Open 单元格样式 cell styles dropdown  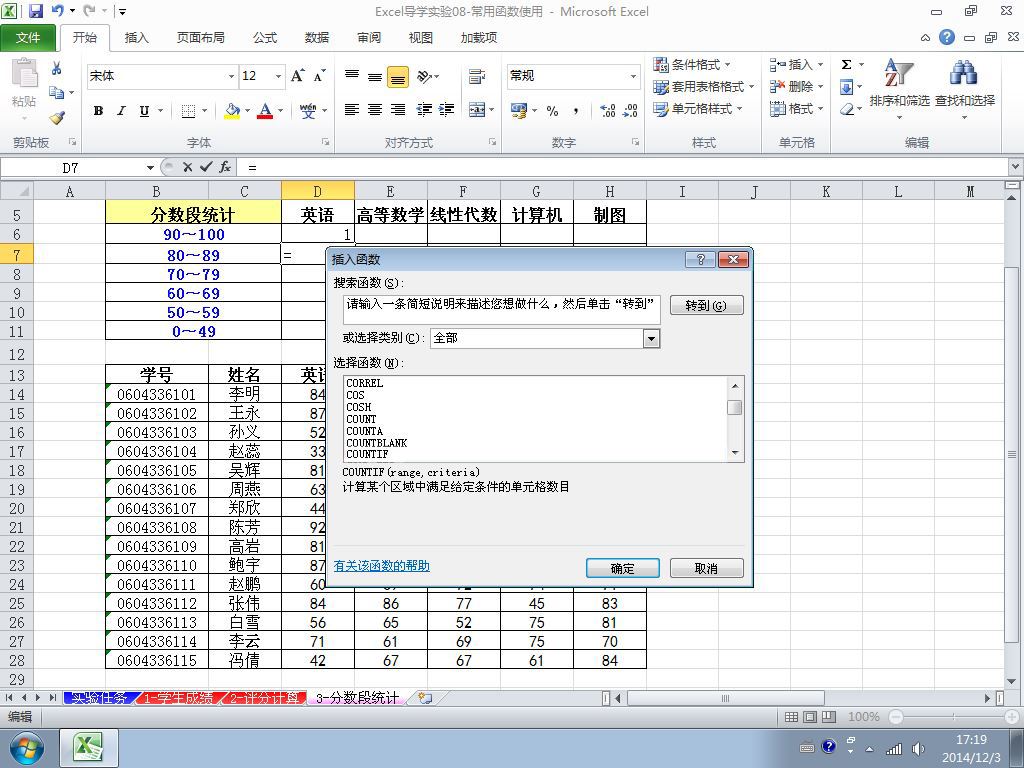697,108
